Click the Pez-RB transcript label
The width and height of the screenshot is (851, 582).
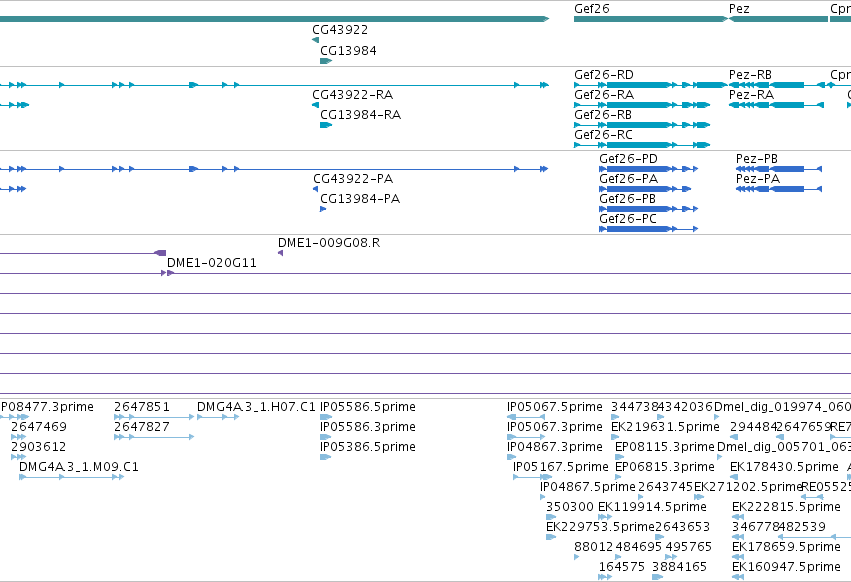[x=750, y=75]
